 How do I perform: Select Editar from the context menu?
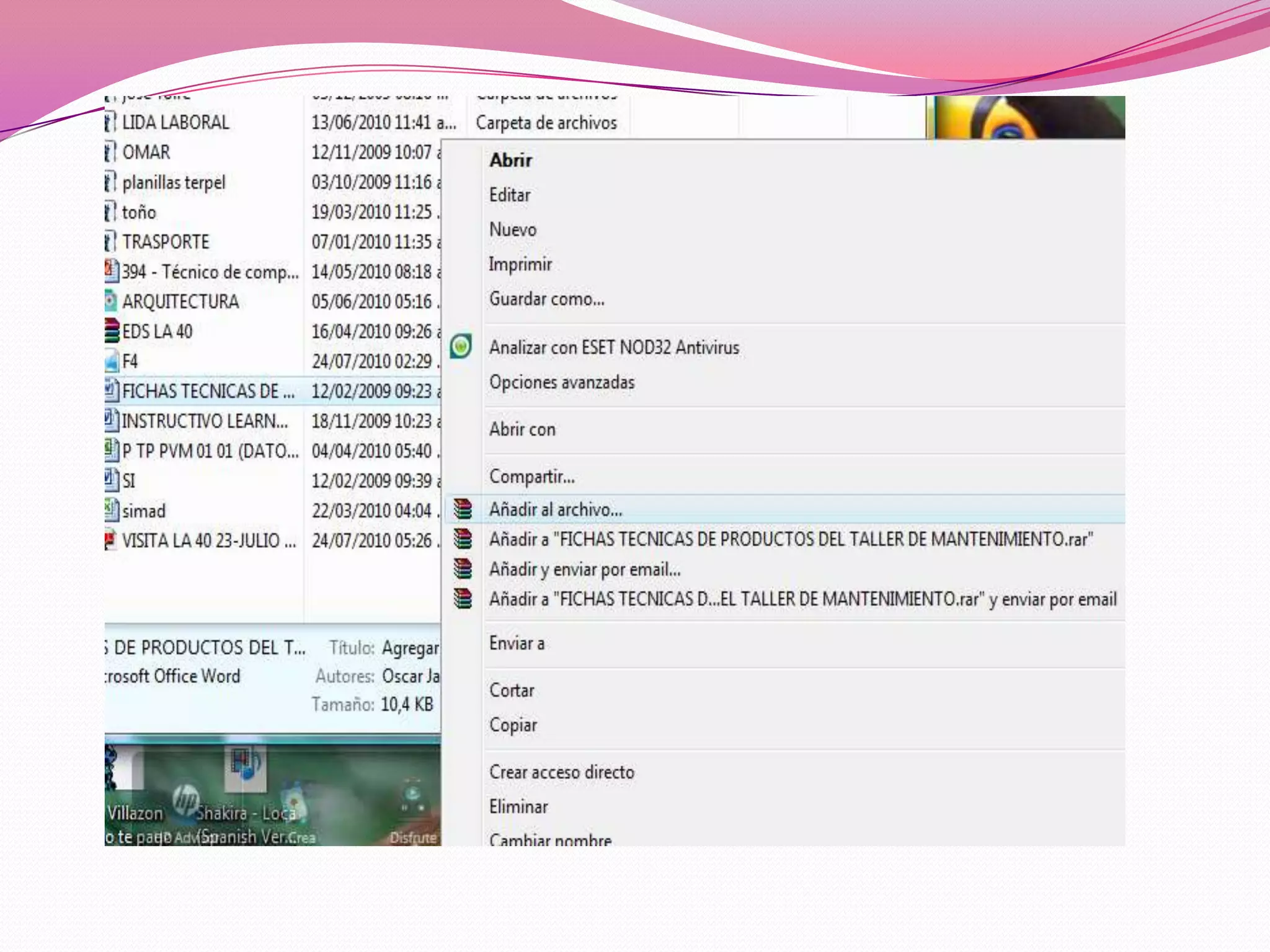(x=510, y=195)
